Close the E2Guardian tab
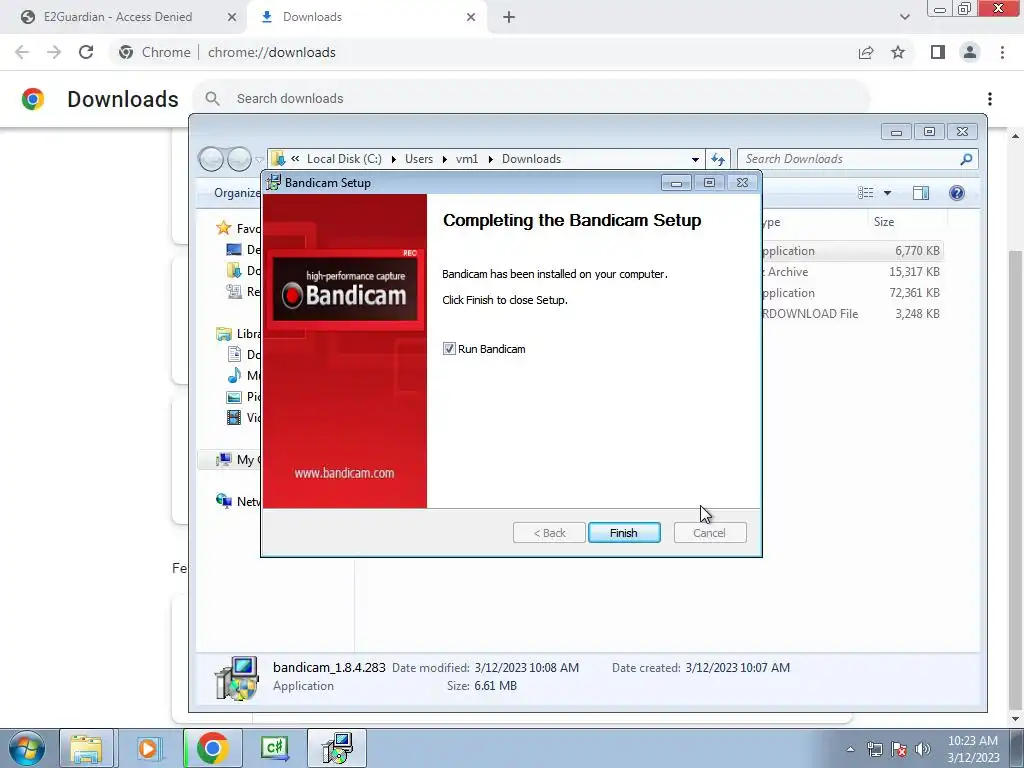The width and height of the screenshot is (1024, 768). click(232, 18)
